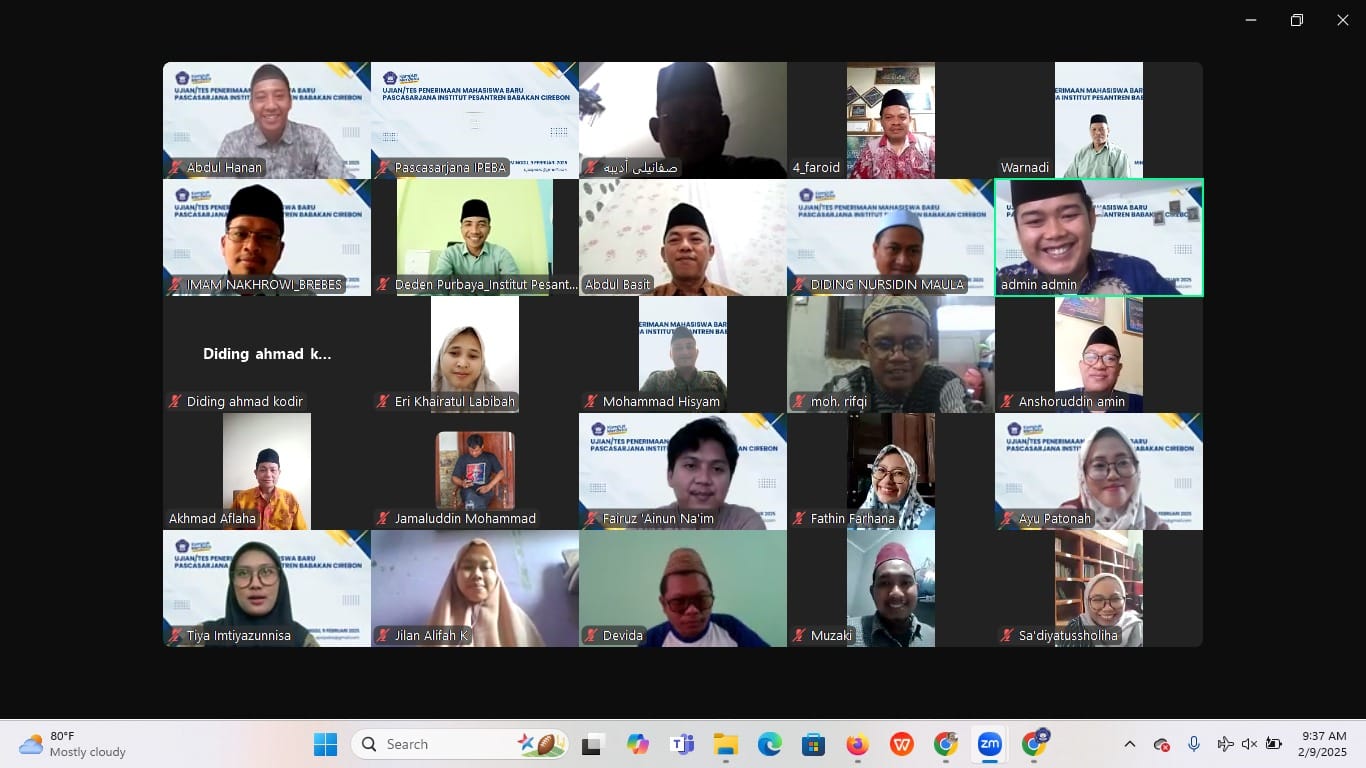Select admin admin's video tile
This screenshot has width=1366, height=768.
pos(1098,237)
